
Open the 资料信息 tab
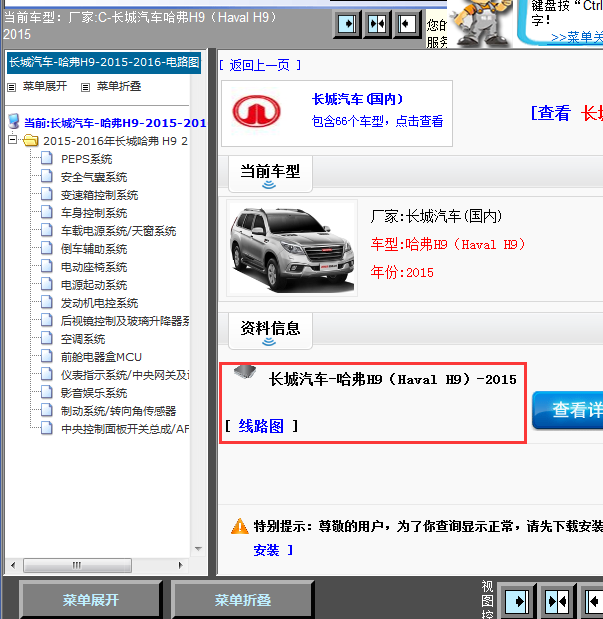click(271, 331)
